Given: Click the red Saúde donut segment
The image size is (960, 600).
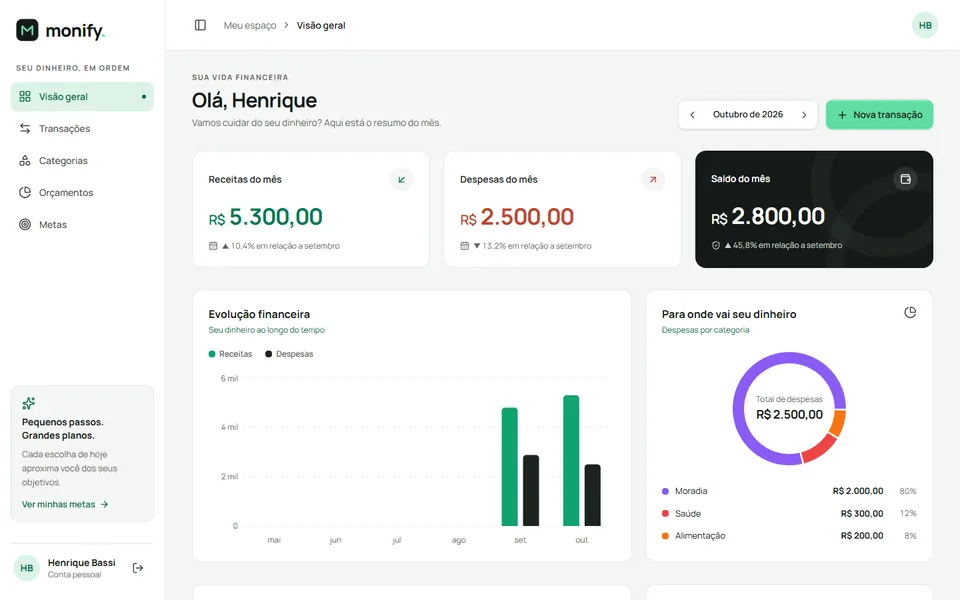Looking at the screenshot, I should tap(818, 450).
